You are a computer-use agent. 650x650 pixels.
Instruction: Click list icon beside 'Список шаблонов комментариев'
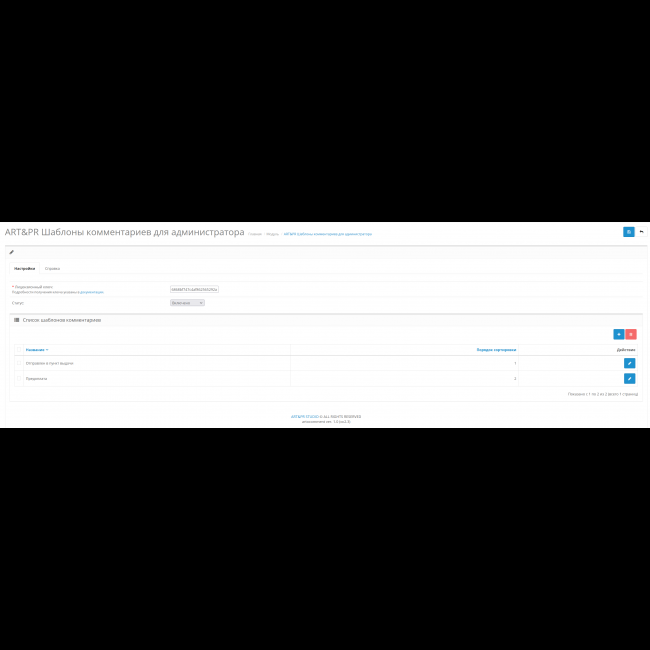16,320
